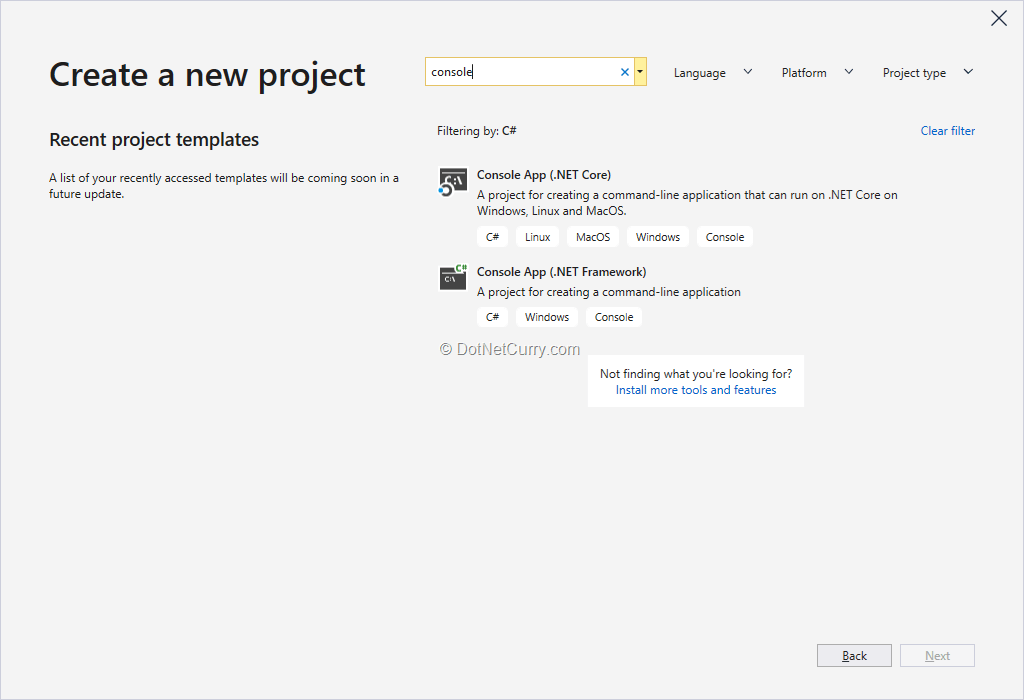The image size is (1024, 700).
Task: Expand the Project type dropdown
Action: click(927, 73)
